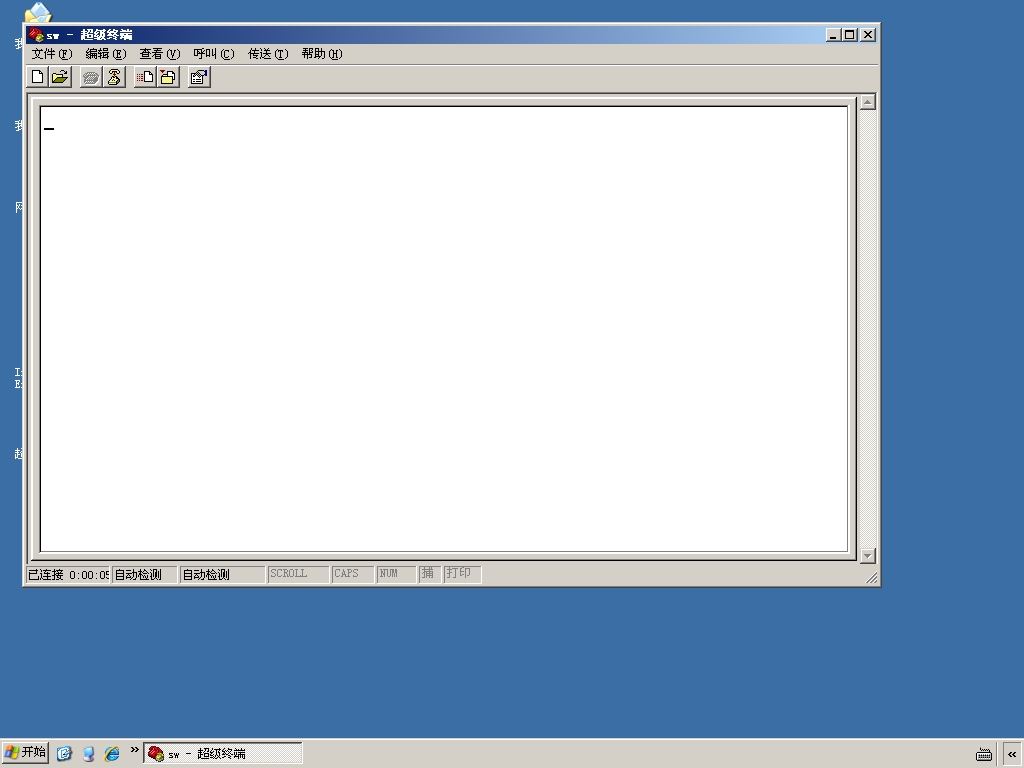Minimize the 超级终端 window
Screen dimensions: 1024x768
click(x=833, y=35)
